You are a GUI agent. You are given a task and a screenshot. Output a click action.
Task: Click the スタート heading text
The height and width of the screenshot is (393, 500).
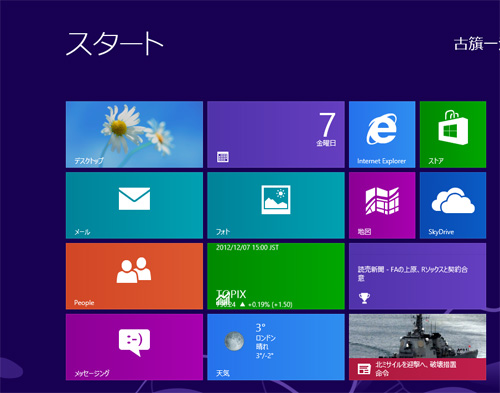click(114, 44)
